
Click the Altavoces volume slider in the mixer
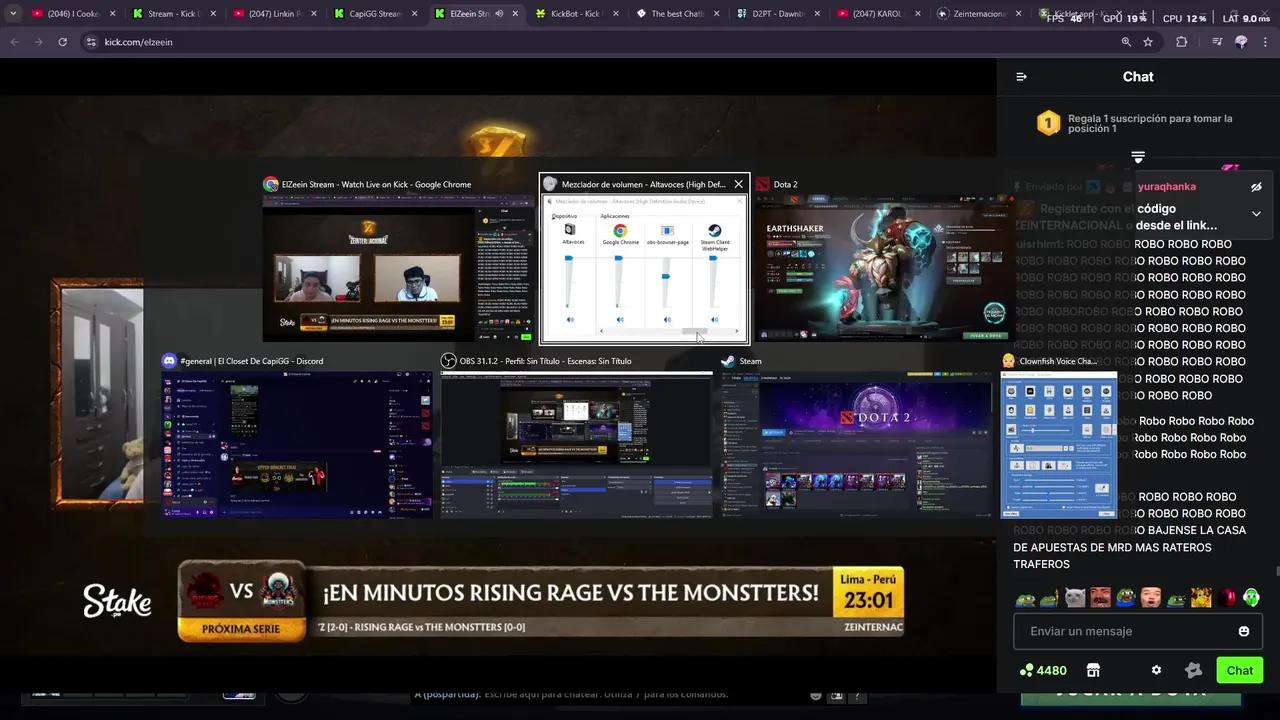[570, 282]
